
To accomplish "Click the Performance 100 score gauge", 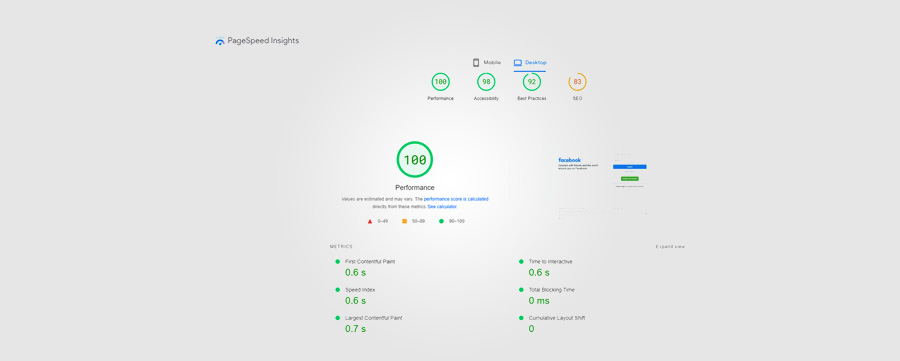I will pyautogui.click(x=440, y=82).
